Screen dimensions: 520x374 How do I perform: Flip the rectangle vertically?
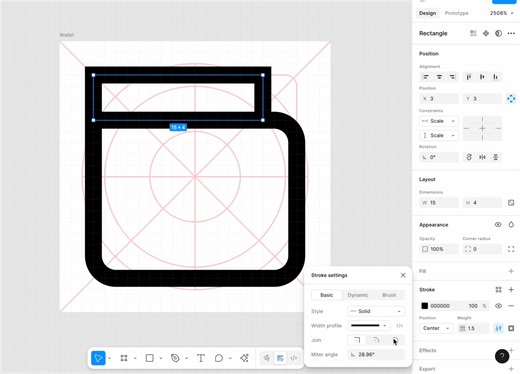(x=496, y=157)
